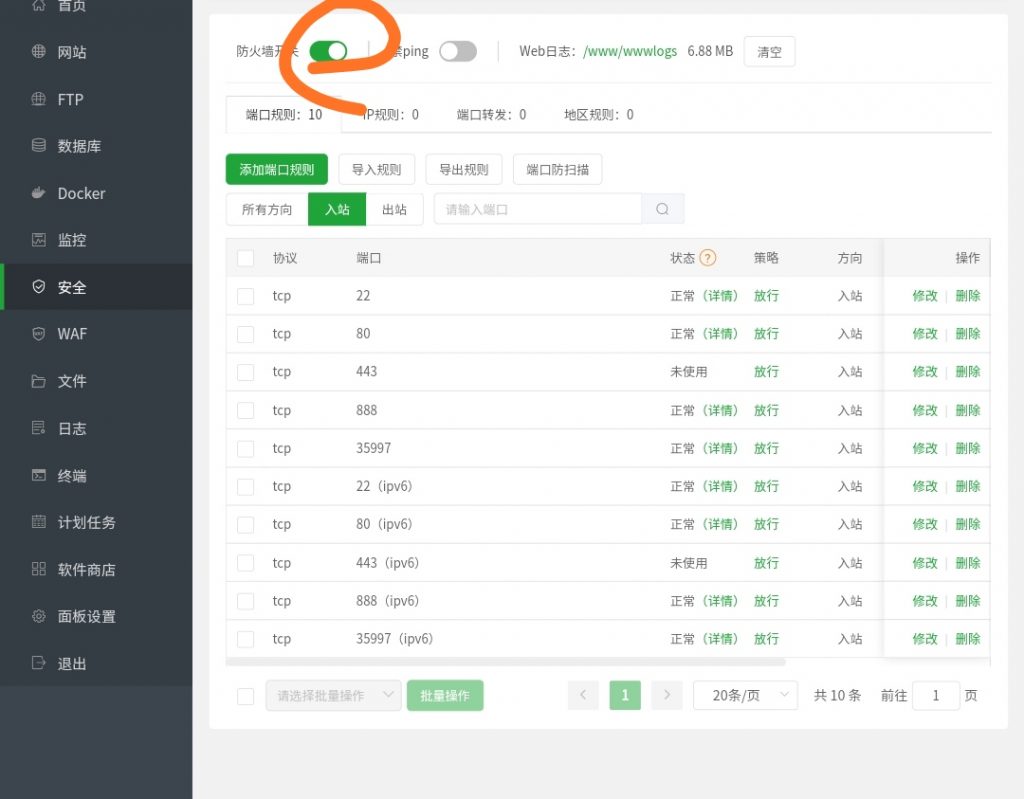Select all rows with header checkbox
Image resolution: width=1024 pixels, height=799 pixels.
pyautogui.click(x=245, y=258)
